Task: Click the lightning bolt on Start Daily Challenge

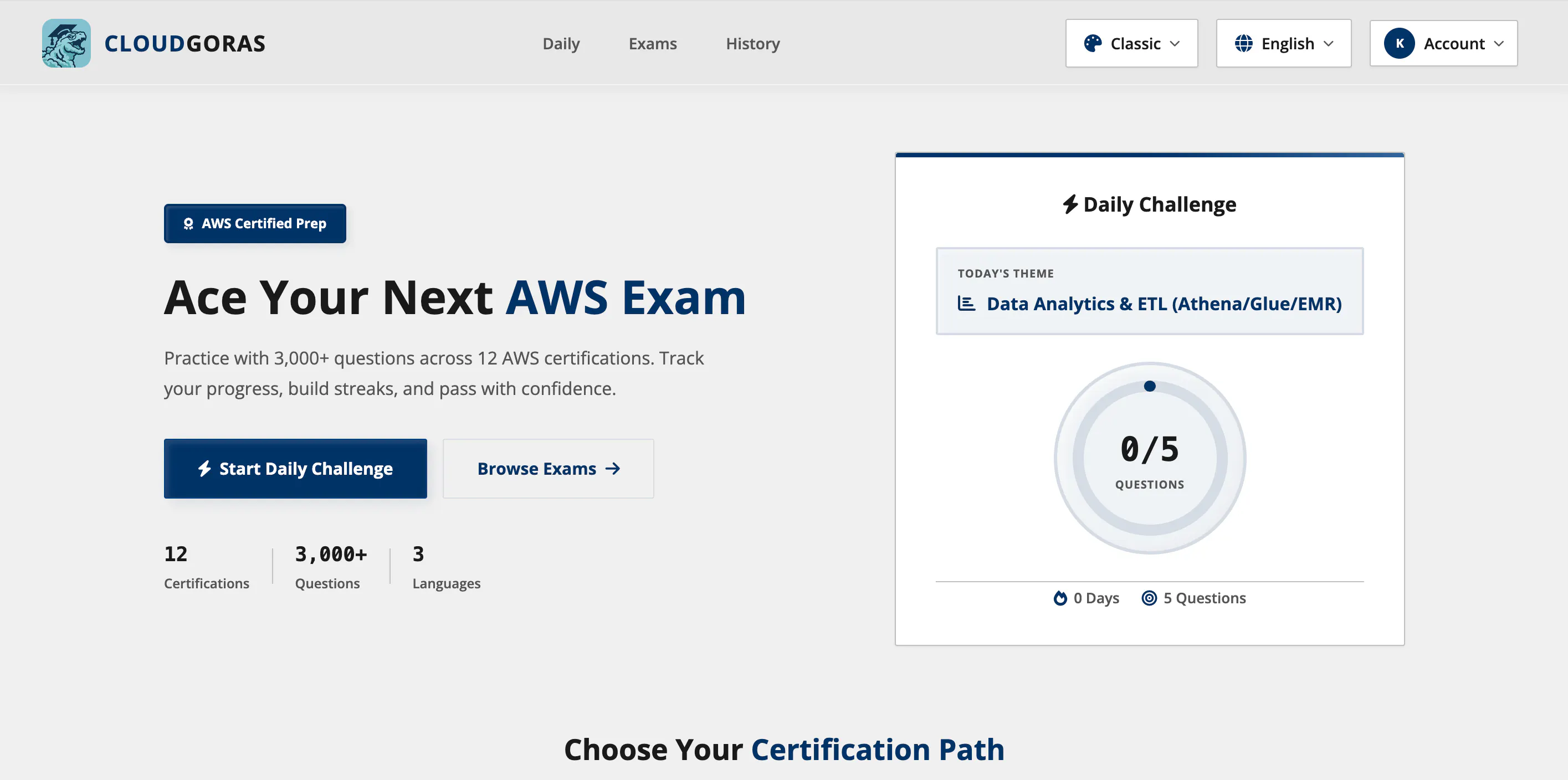Action: [x=204, y=469]
